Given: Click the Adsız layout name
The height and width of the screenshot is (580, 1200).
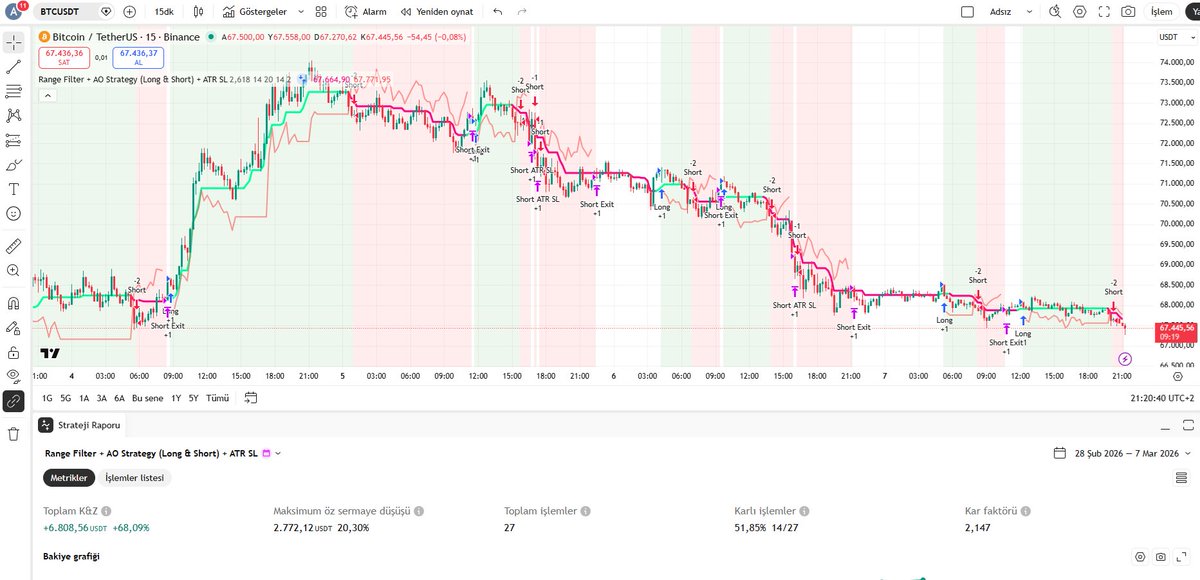Looking at the screenshot, I should pyautogui.click(x=1000, y=13).
